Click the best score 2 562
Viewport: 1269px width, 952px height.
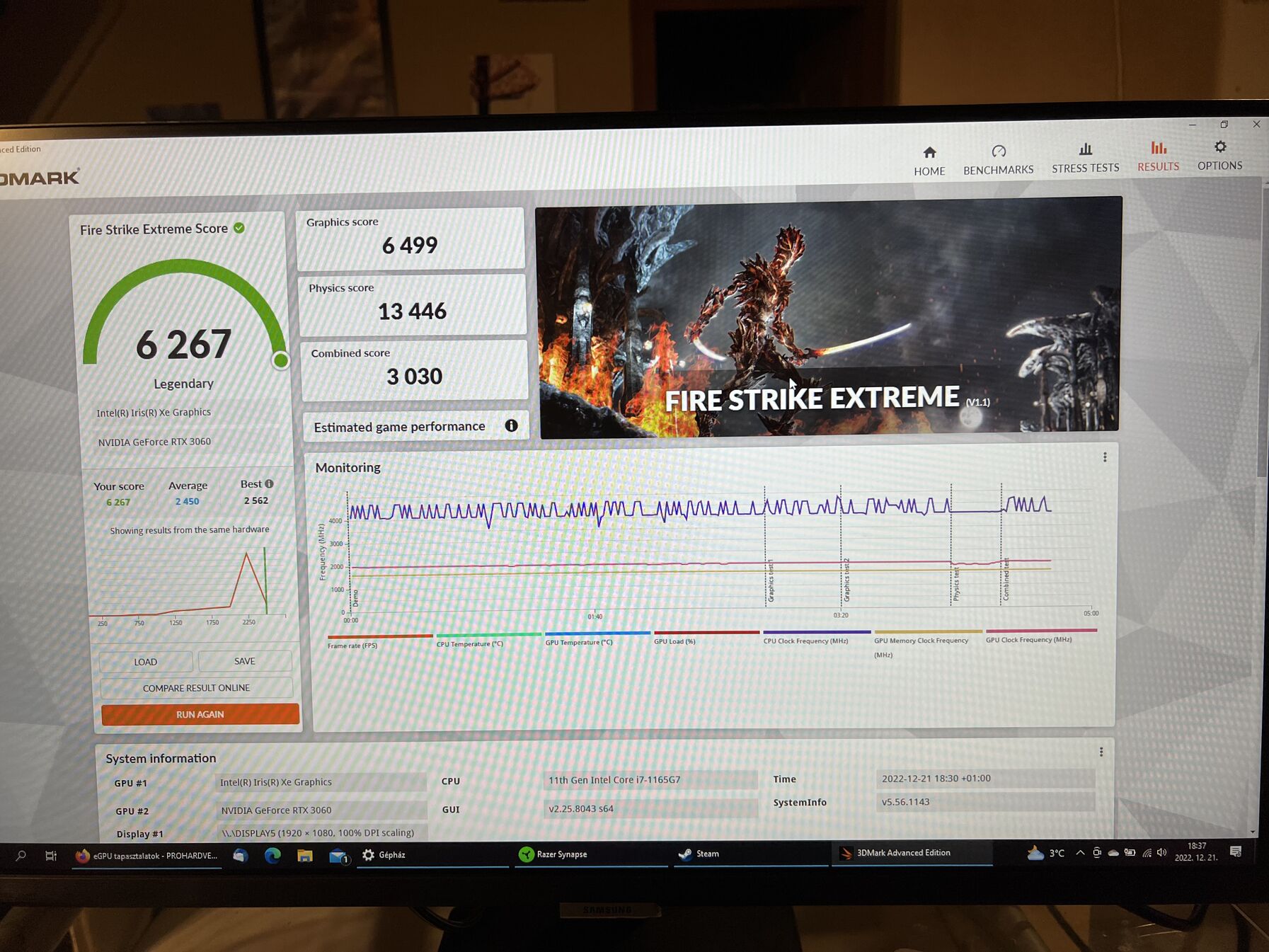[x=256, y=500]
